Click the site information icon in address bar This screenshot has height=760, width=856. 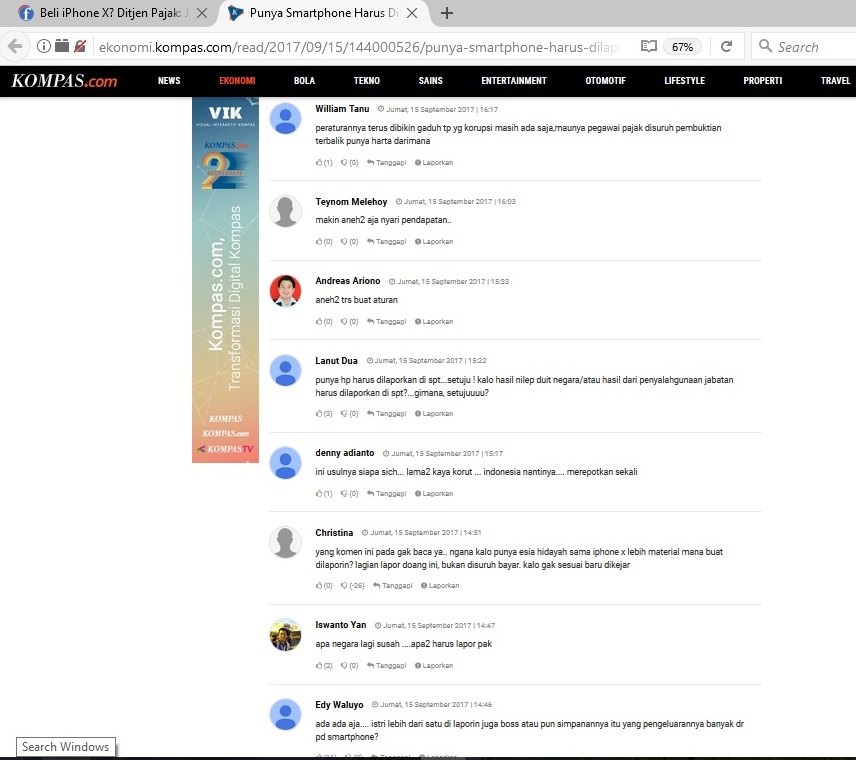44,47
